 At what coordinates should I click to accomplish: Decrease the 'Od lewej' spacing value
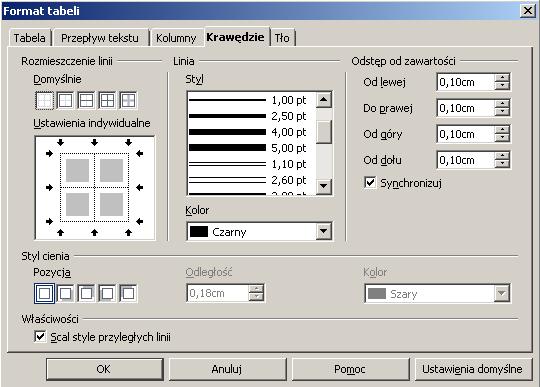click(x=502, y=86)
